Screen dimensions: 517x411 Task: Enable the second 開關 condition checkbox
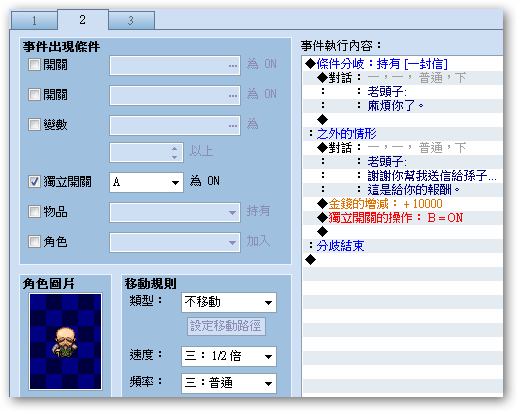coord(34,94)
